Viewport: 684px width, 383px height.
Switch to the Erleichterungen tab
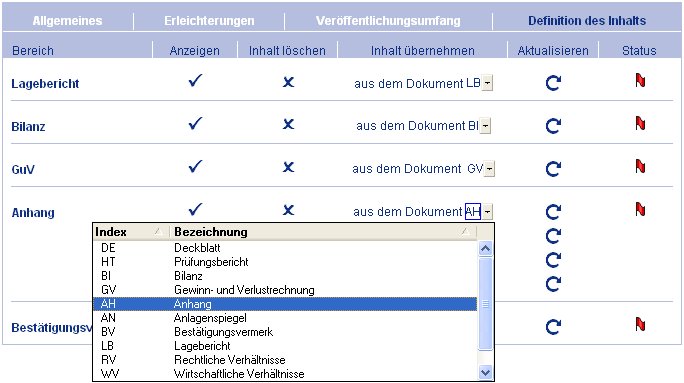(209, 21)
